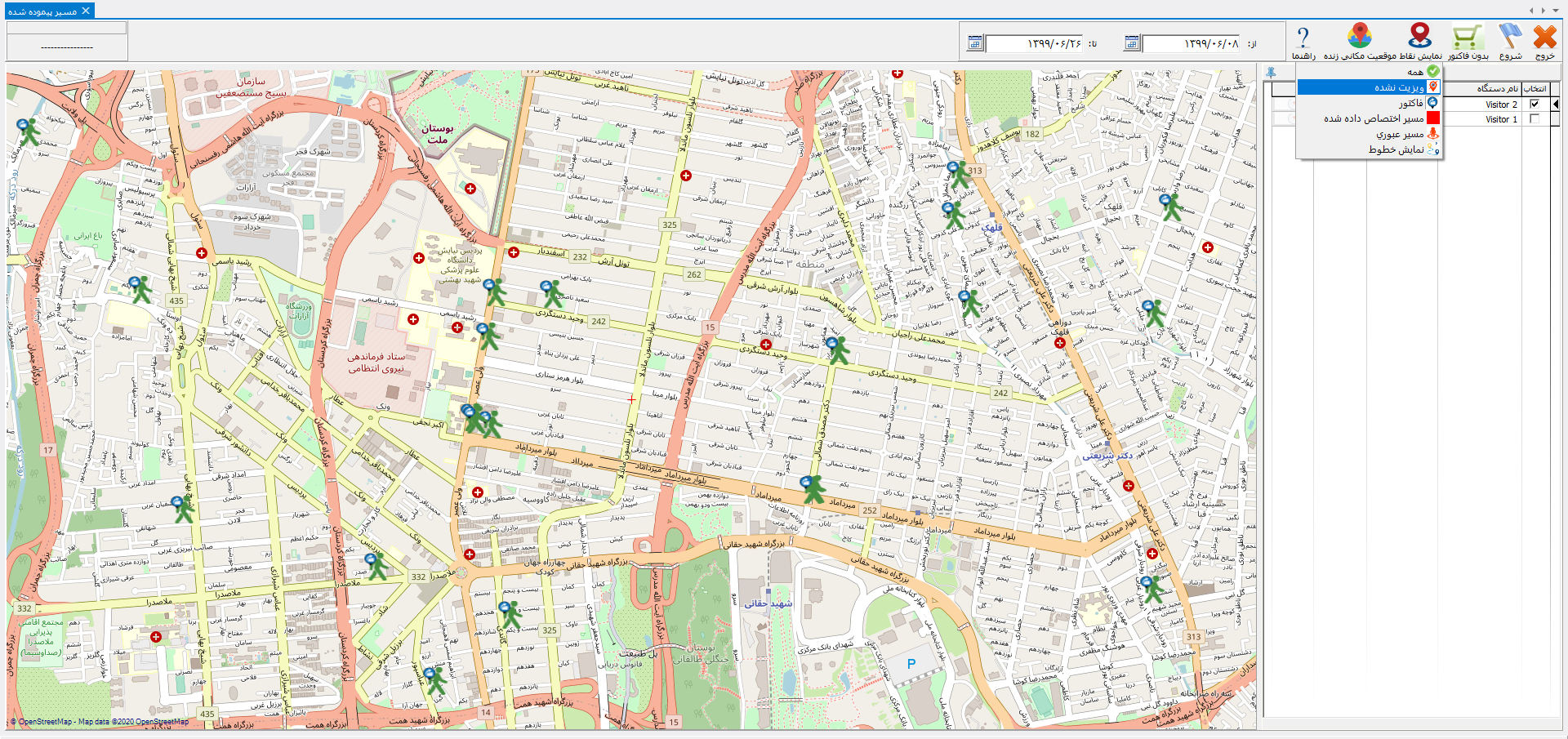Choose فاکتور entry in the popup menu

tap(1410, 103)
